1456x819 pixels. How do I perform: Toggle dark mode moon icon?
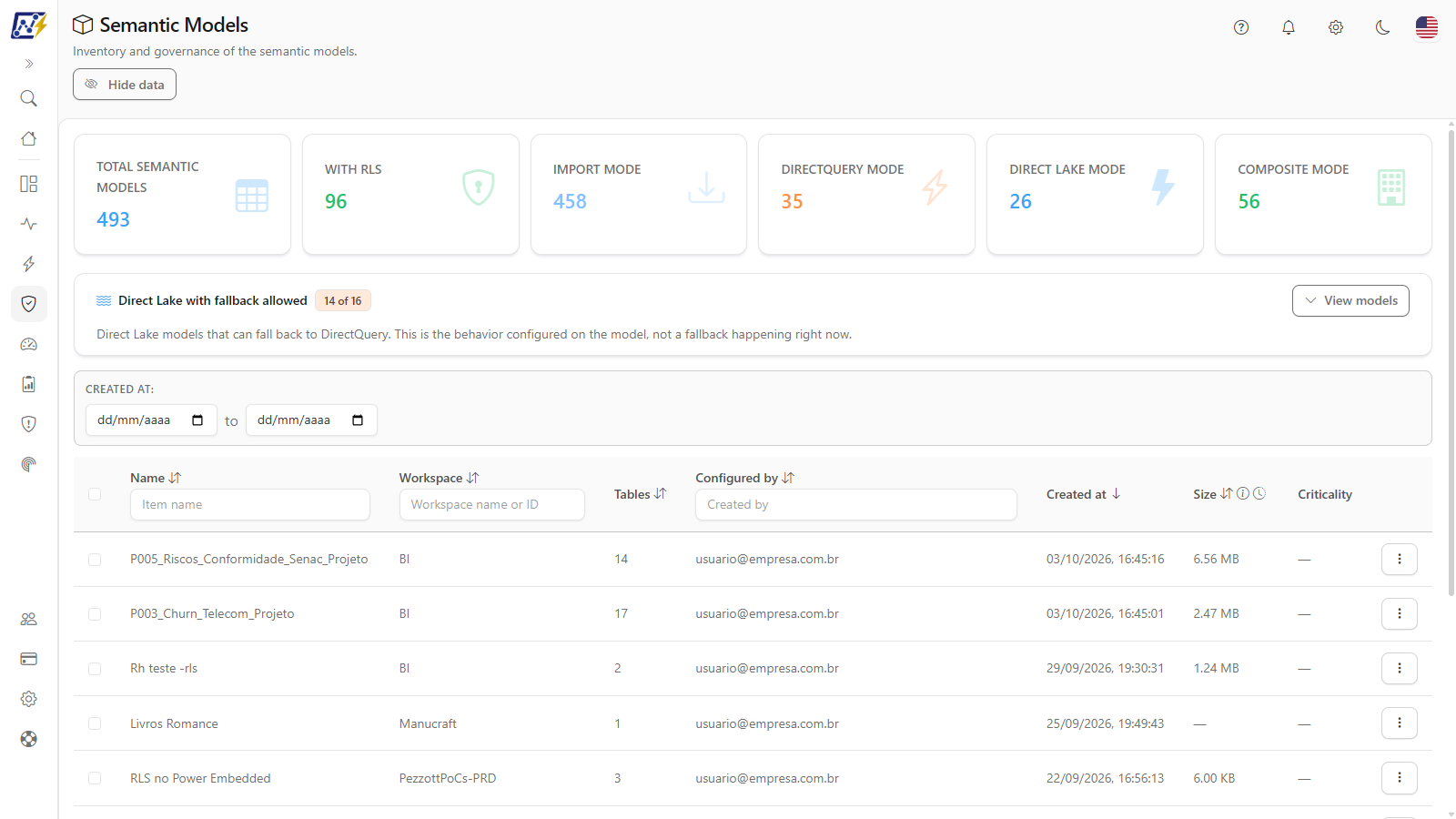1383,27
